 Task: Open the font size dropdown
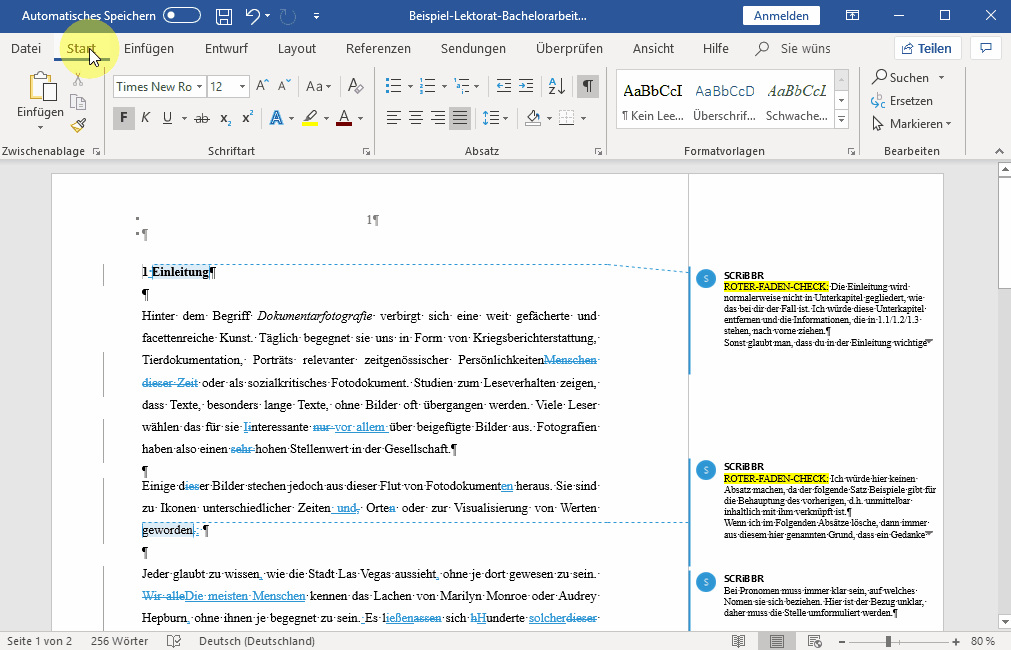pyautogui.click(x=242, y=86)
